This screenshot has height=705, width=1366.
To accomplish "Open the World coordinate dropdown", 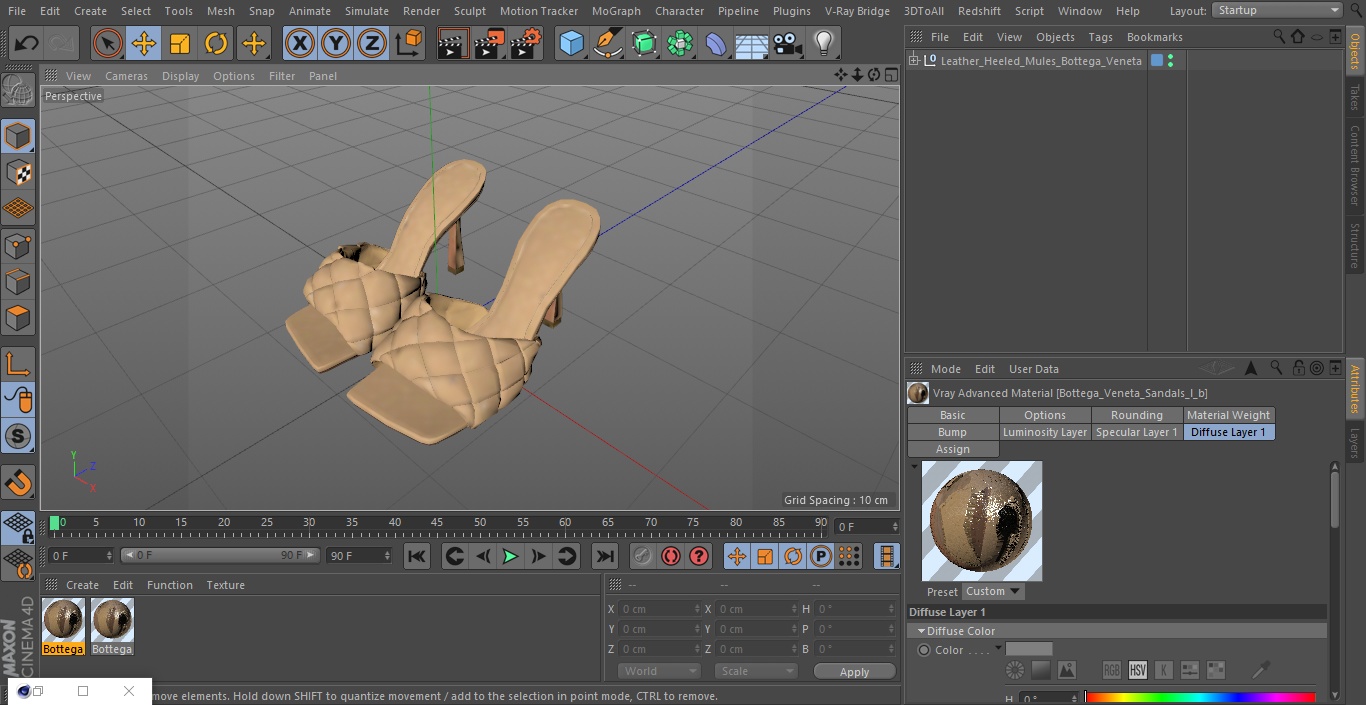I will [659, 671].
